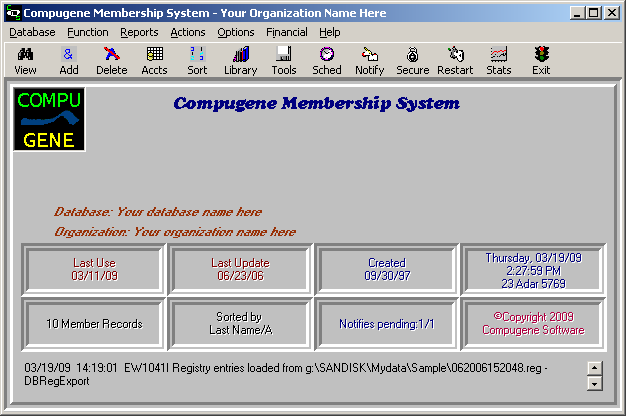The width and height of the screenshot is (626, 416).
Task: Open the Stats chart icon
Action: [499, 61]
